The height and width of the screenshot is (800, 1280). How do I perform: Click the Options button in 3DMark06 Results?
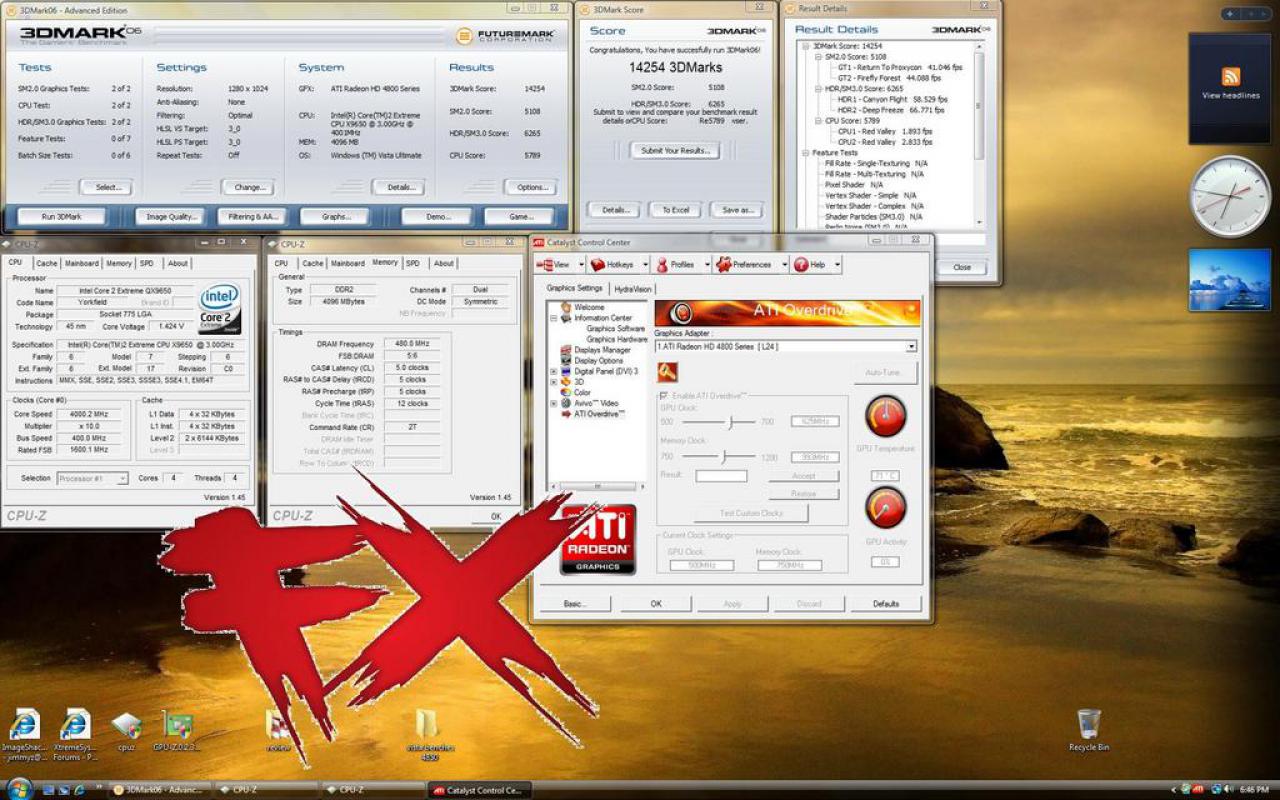tap(531, 187)
